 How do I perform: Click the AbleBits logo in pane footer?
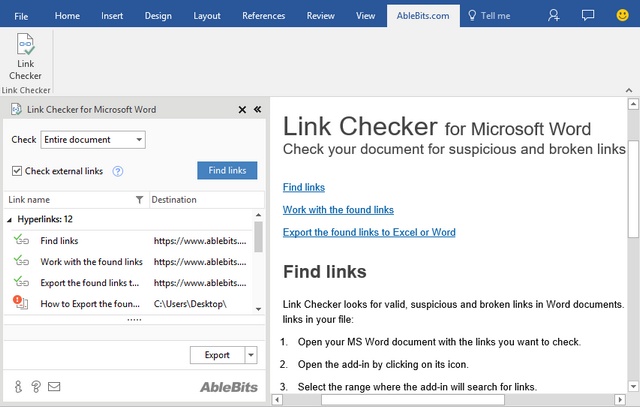point(229,387)
